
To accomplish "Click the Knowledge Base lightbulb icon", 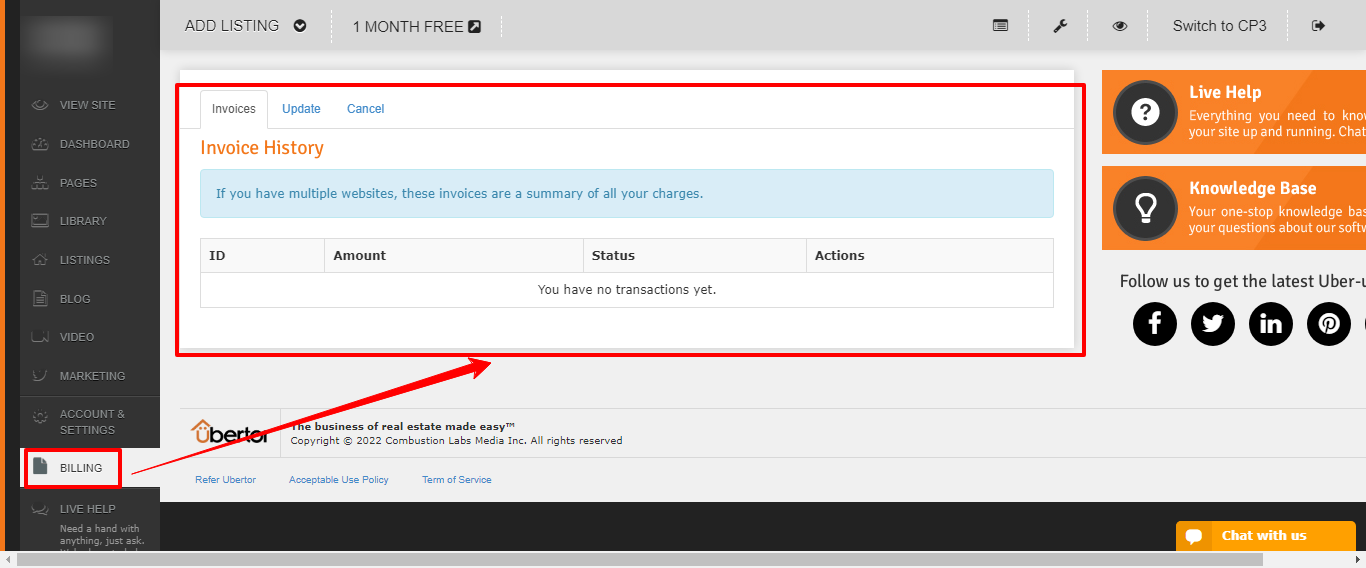I will click(x=1145, y=208).
